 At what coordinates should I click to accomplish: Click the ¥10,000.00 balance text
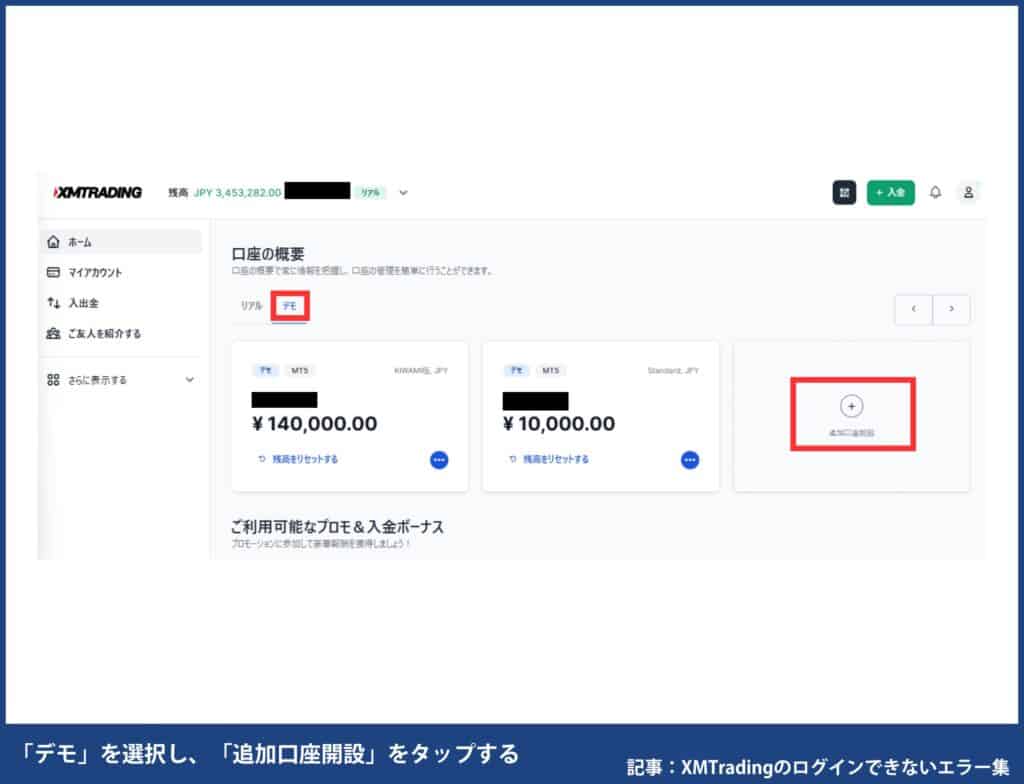558,424
